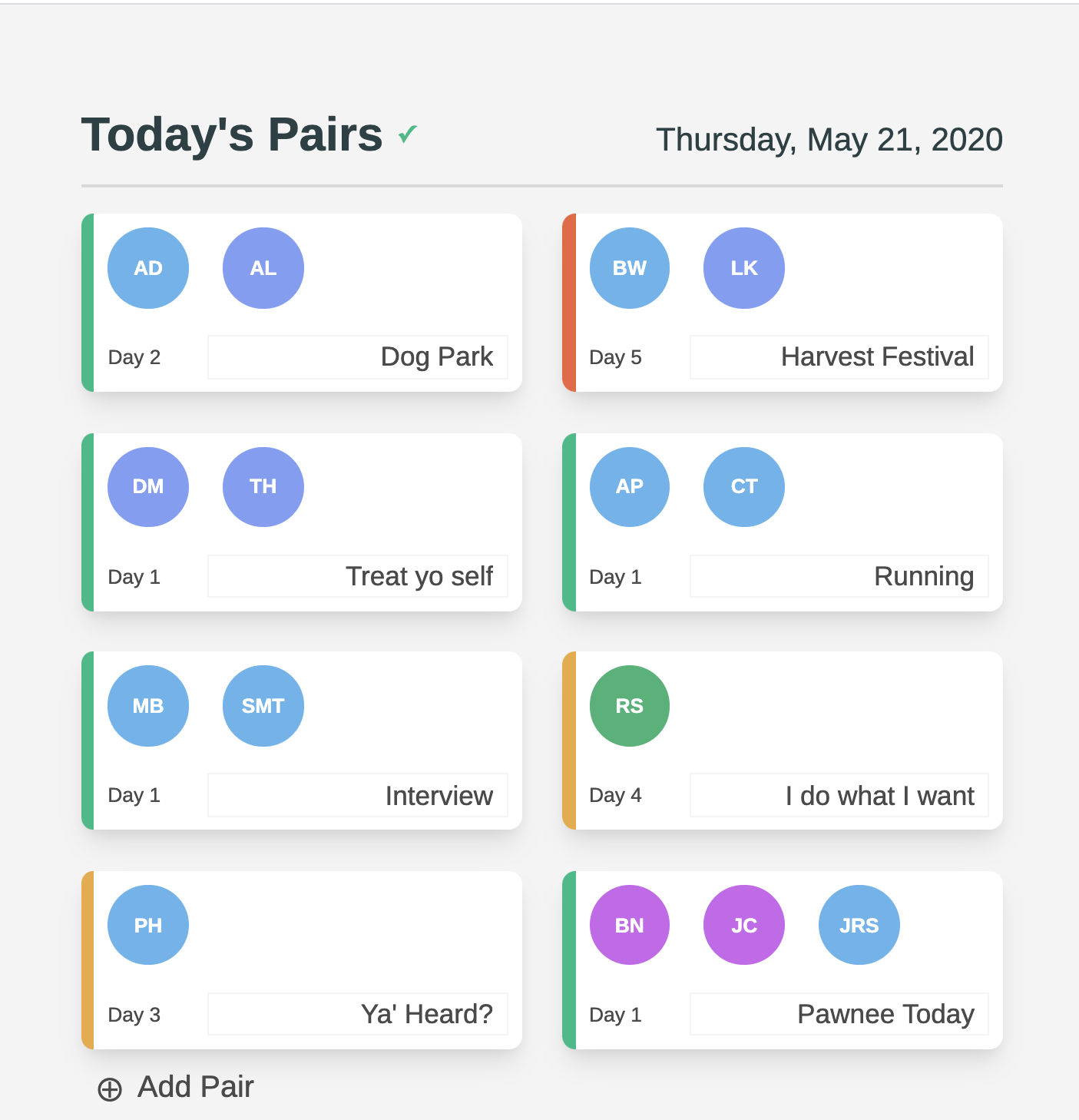Screen dimensions: 1079x1120
Task: Click the JRS avatar circle
Action: coord(859,925)
